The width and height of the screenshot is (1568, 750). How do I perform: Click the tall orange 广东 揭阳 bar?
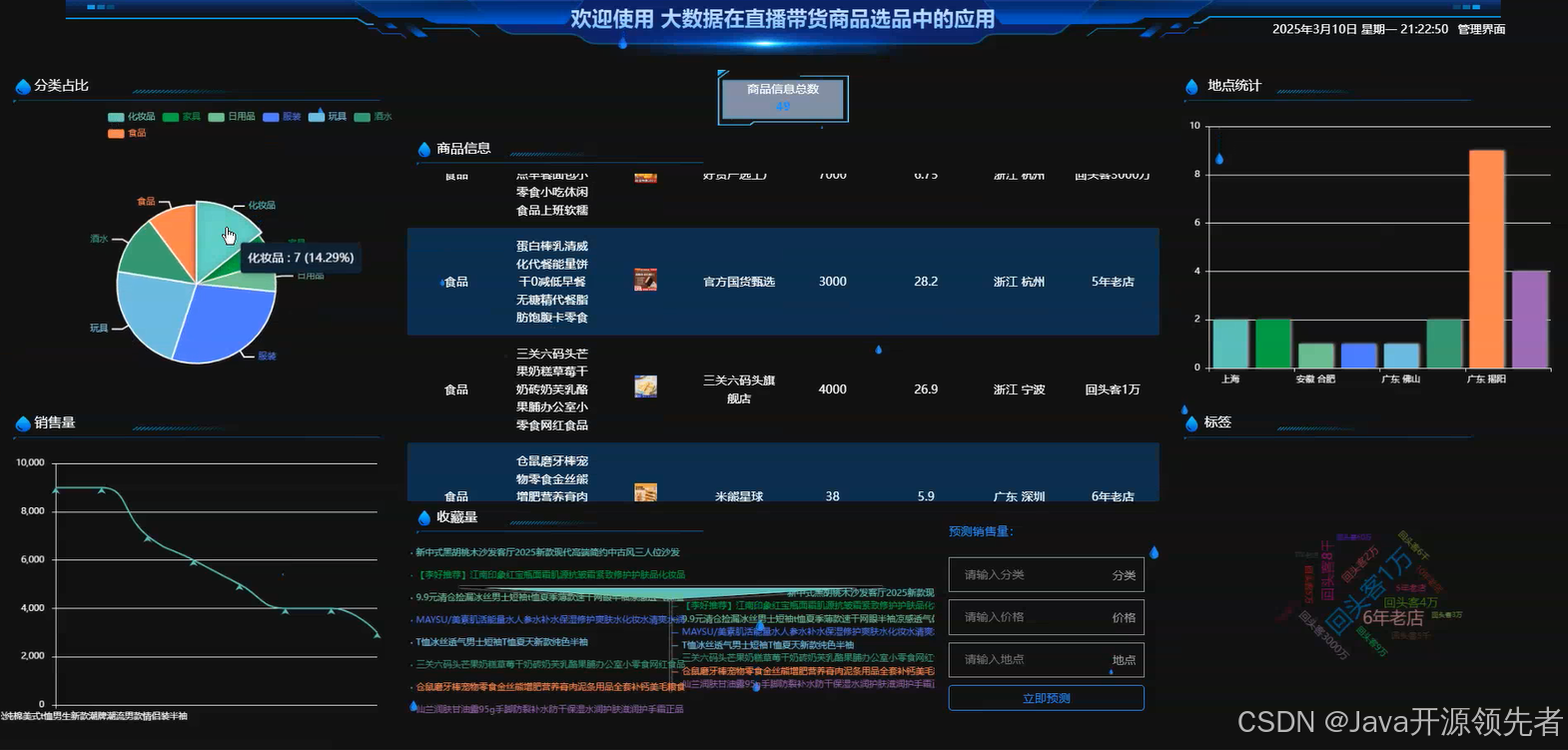pos(1486,259)
